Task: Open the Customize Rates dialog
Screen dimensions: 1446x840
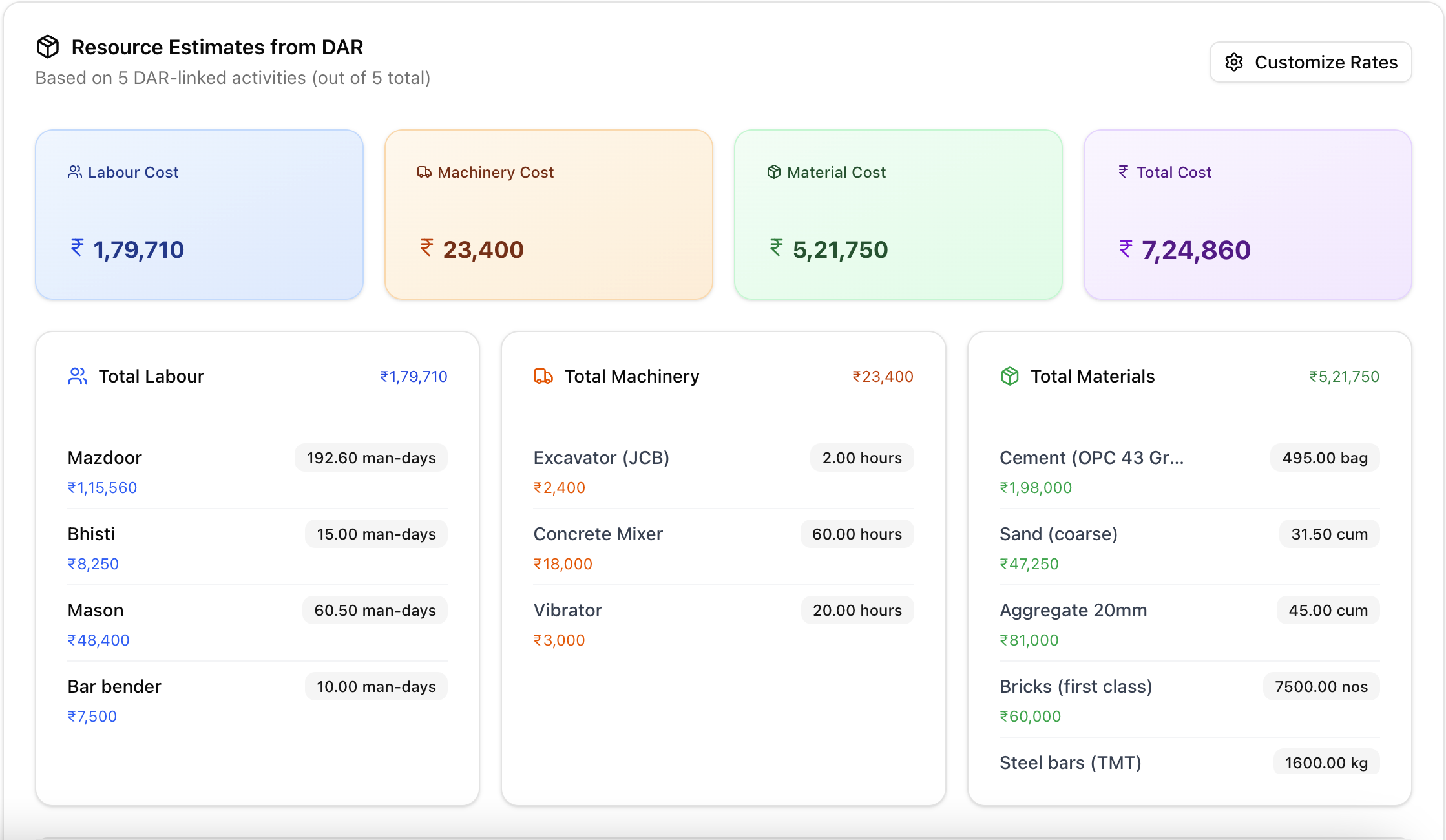Action: point(1310,62)
